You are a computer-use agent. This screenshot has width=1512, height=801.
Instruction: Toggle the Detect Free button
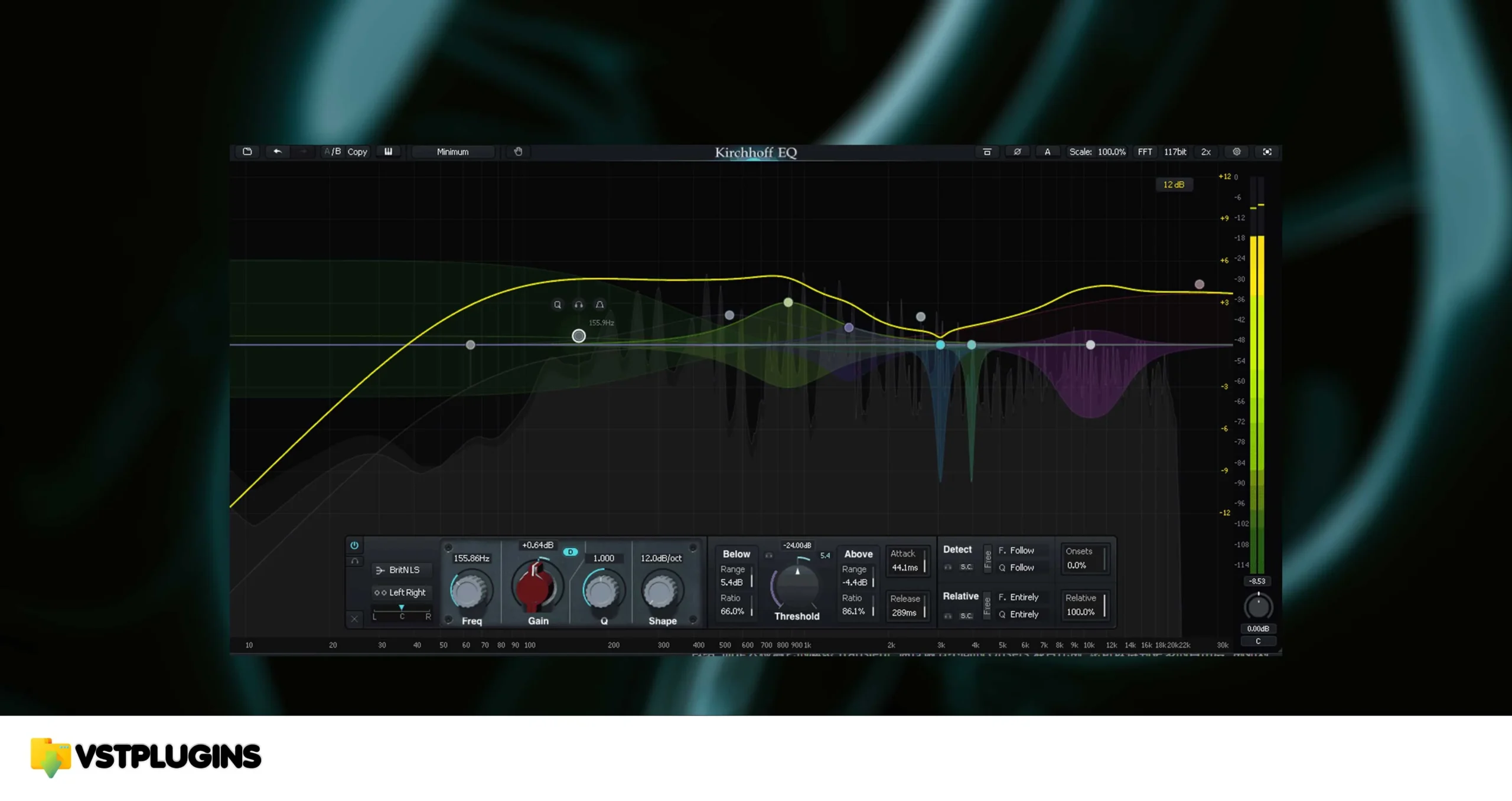coord(987,558)
